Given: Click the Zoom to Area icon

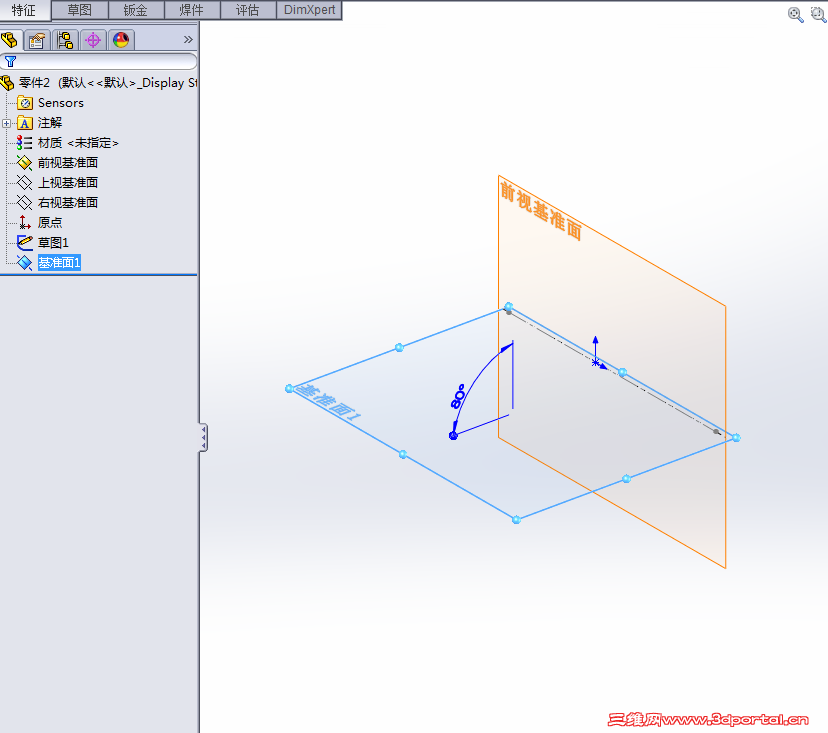Looking at the screenshot, I should 819,14.
